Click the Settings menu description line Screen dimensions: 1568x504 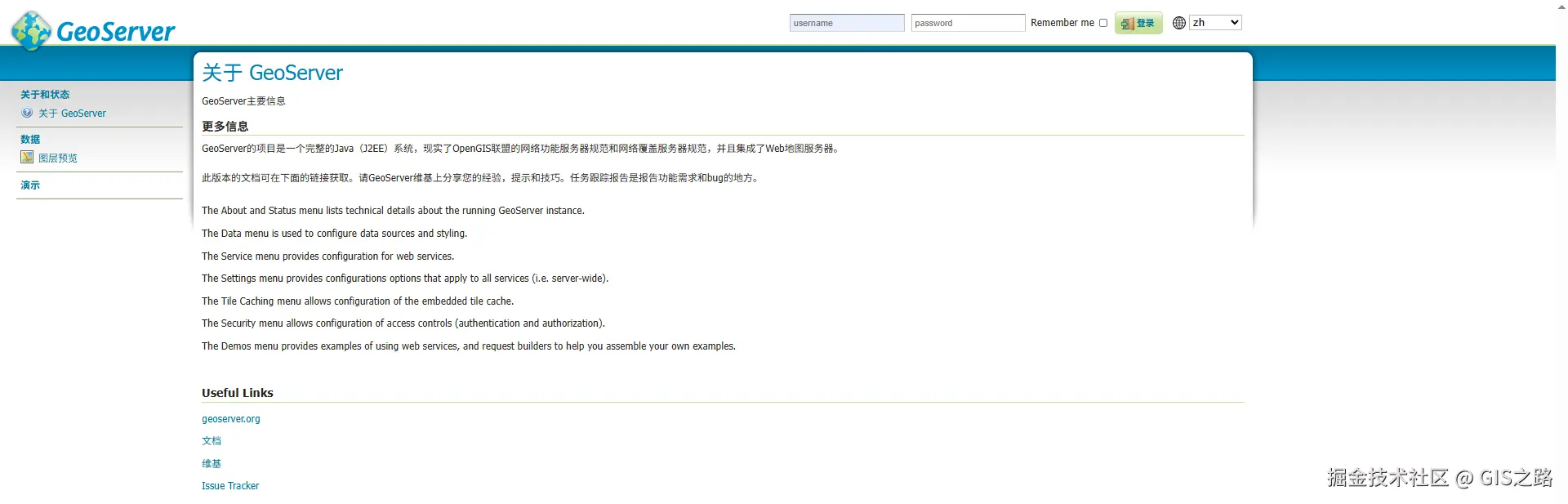[x=405, y=279]
